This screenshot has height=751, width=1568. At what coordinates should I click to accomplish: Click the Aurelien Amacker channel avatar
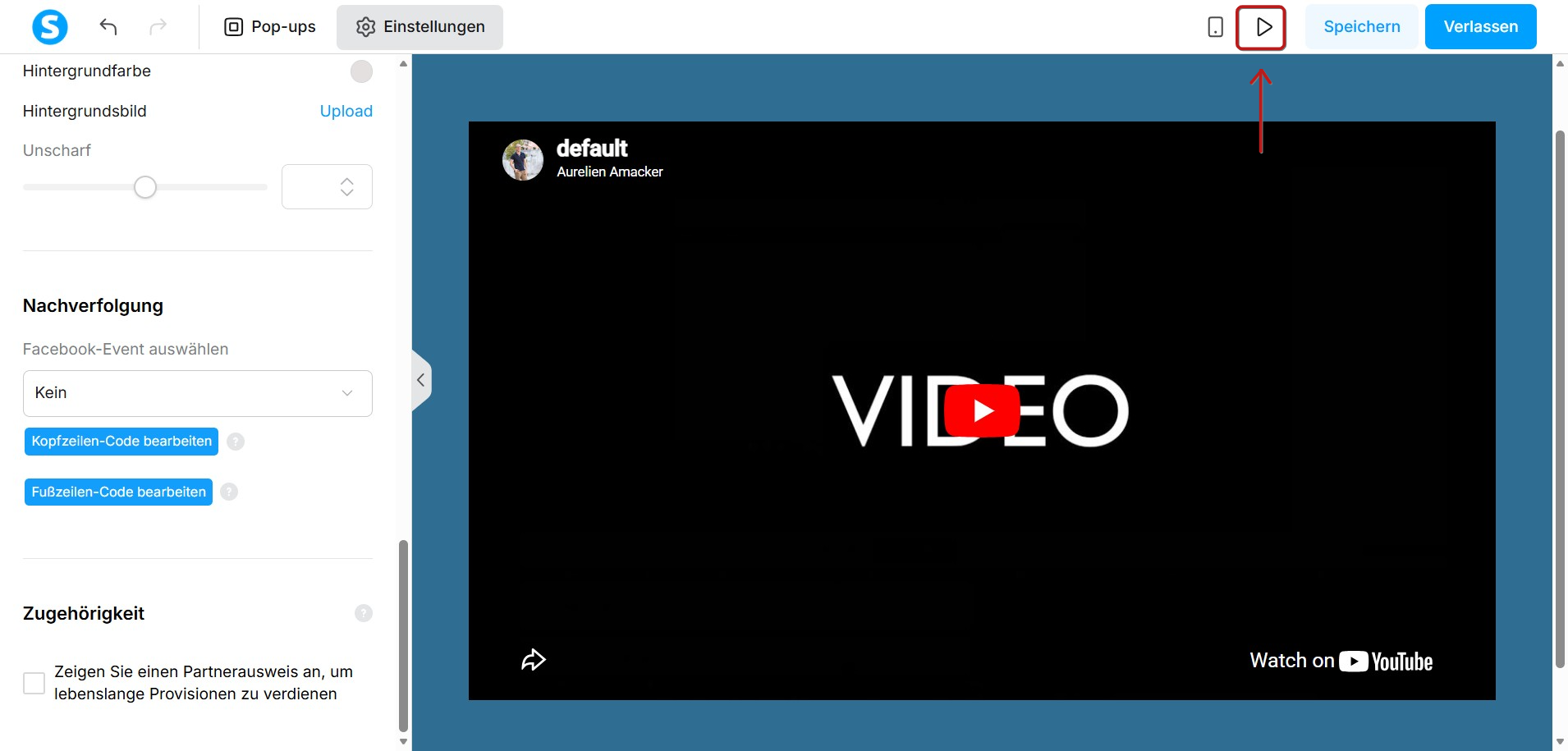click(523, 159)
